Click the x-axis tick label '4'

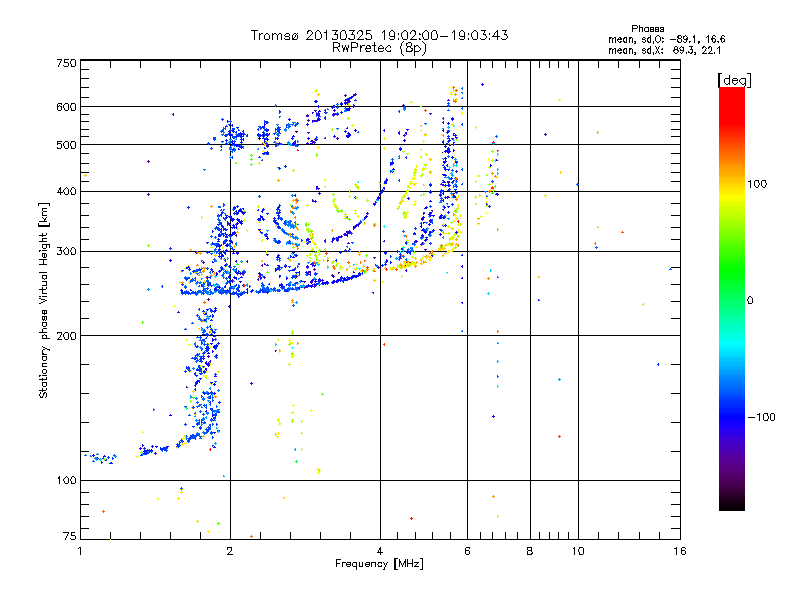point(380,551)
